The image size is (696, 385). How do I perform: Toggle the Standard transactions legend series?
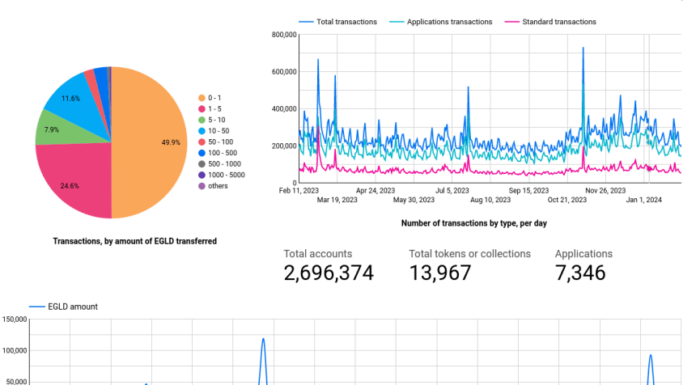[550, 22]
